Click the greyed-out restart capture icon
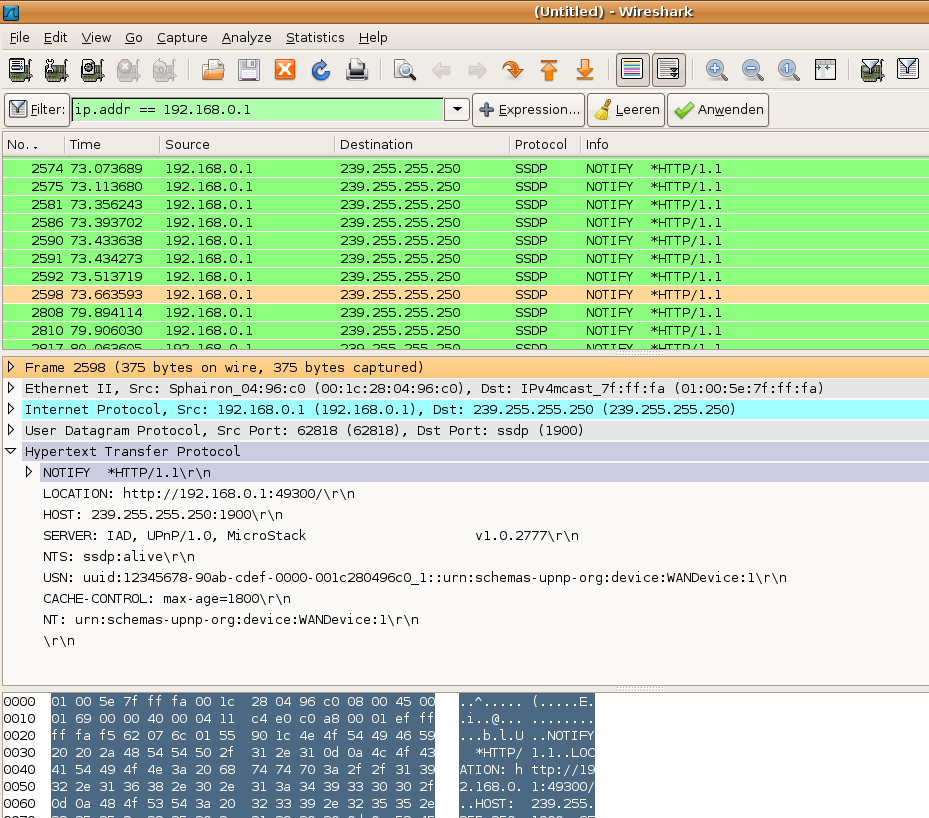The width and height of the screenshot is (929, 818). click(x=164, y=70)
